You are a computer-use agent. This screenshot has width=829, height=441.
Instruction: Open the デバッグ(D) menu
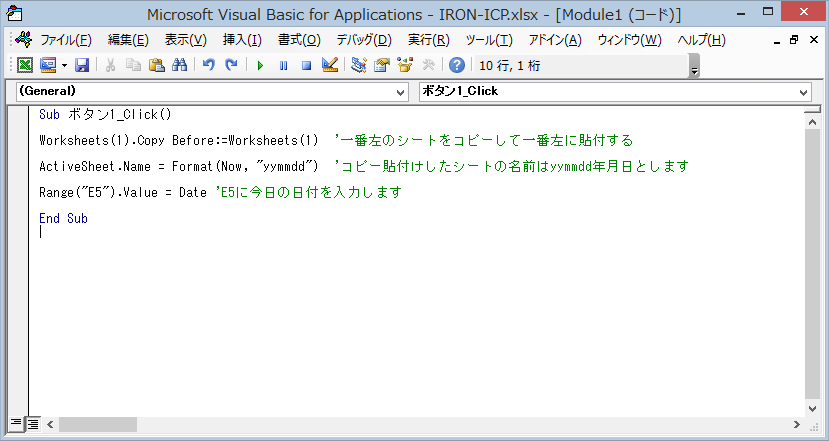[364, 40]
